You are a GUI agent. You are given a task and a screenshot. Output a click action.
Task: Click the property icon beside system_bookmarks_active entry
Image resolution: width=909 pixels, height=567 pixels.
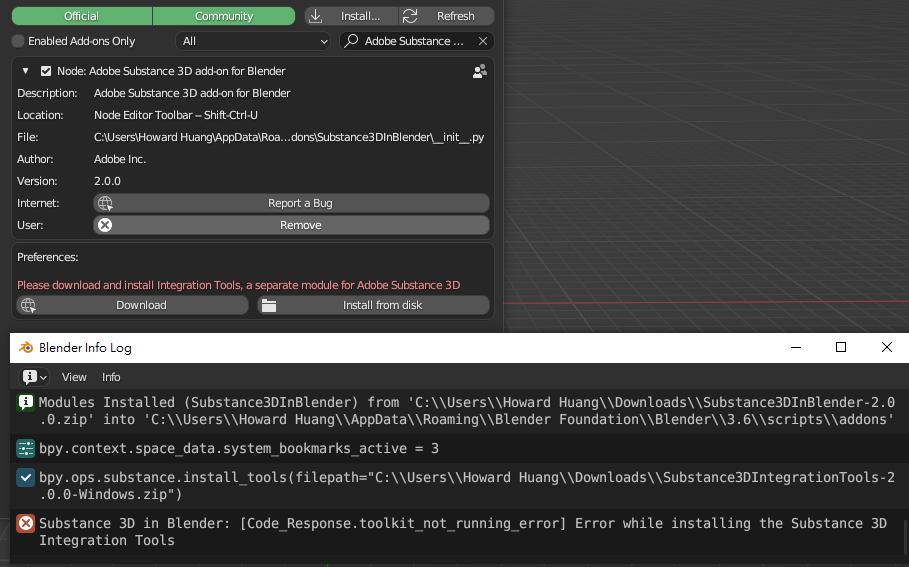pyautogui.click(x=26, y=448)
